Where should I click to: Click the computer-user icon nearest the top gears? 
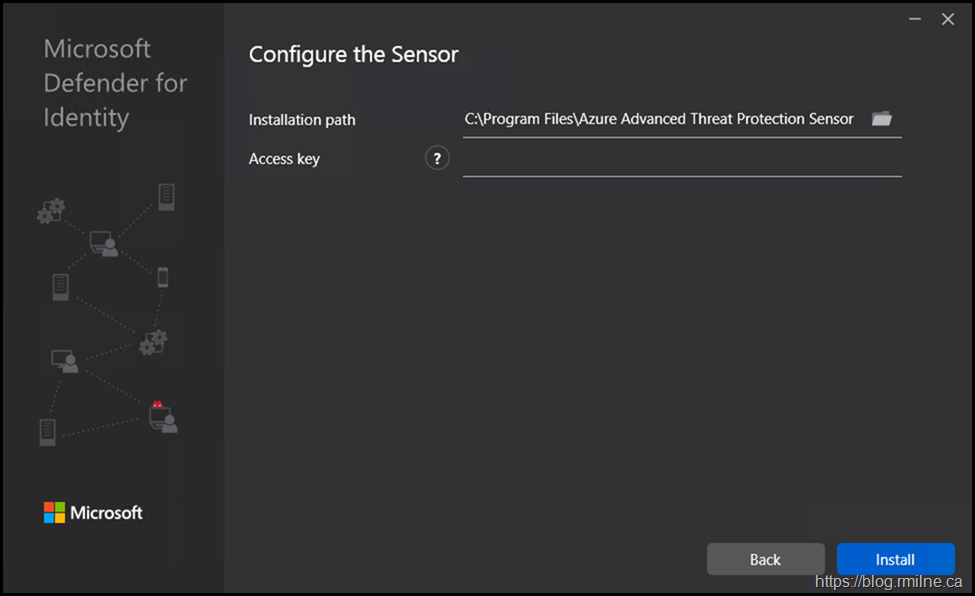pos(104,242)
